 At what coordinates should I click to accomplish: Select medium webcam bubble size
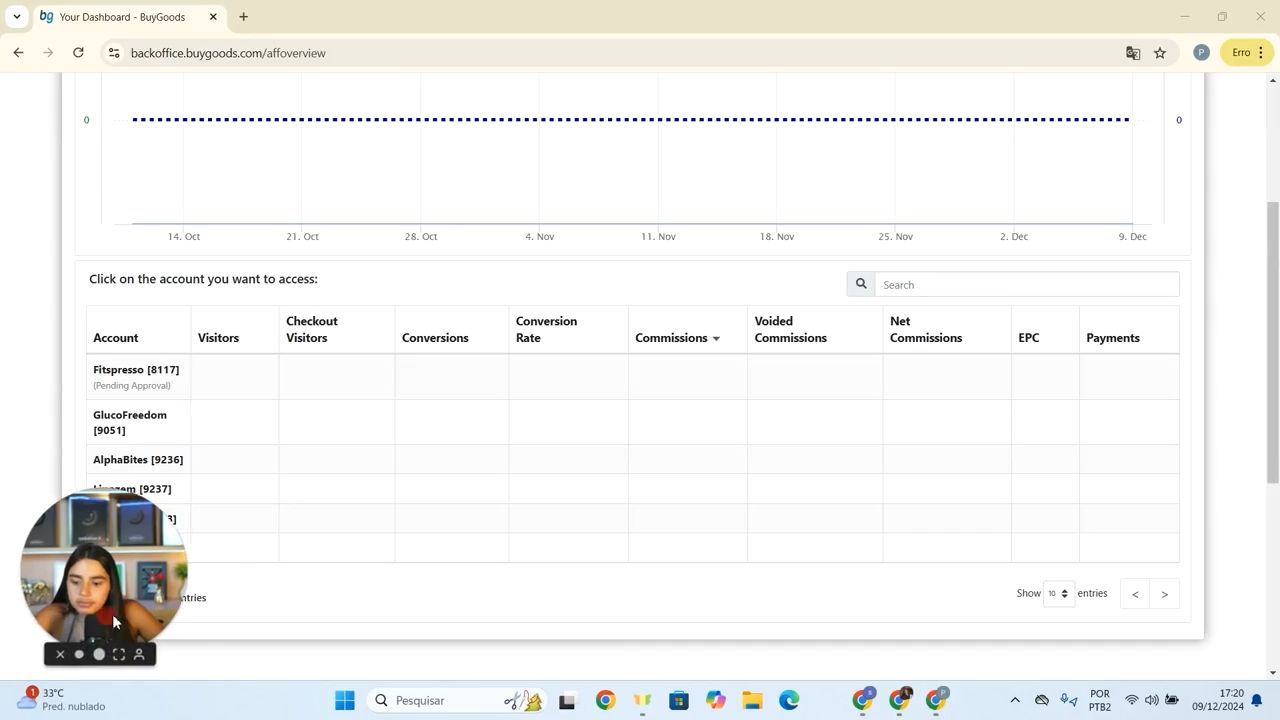pos(99,654)
